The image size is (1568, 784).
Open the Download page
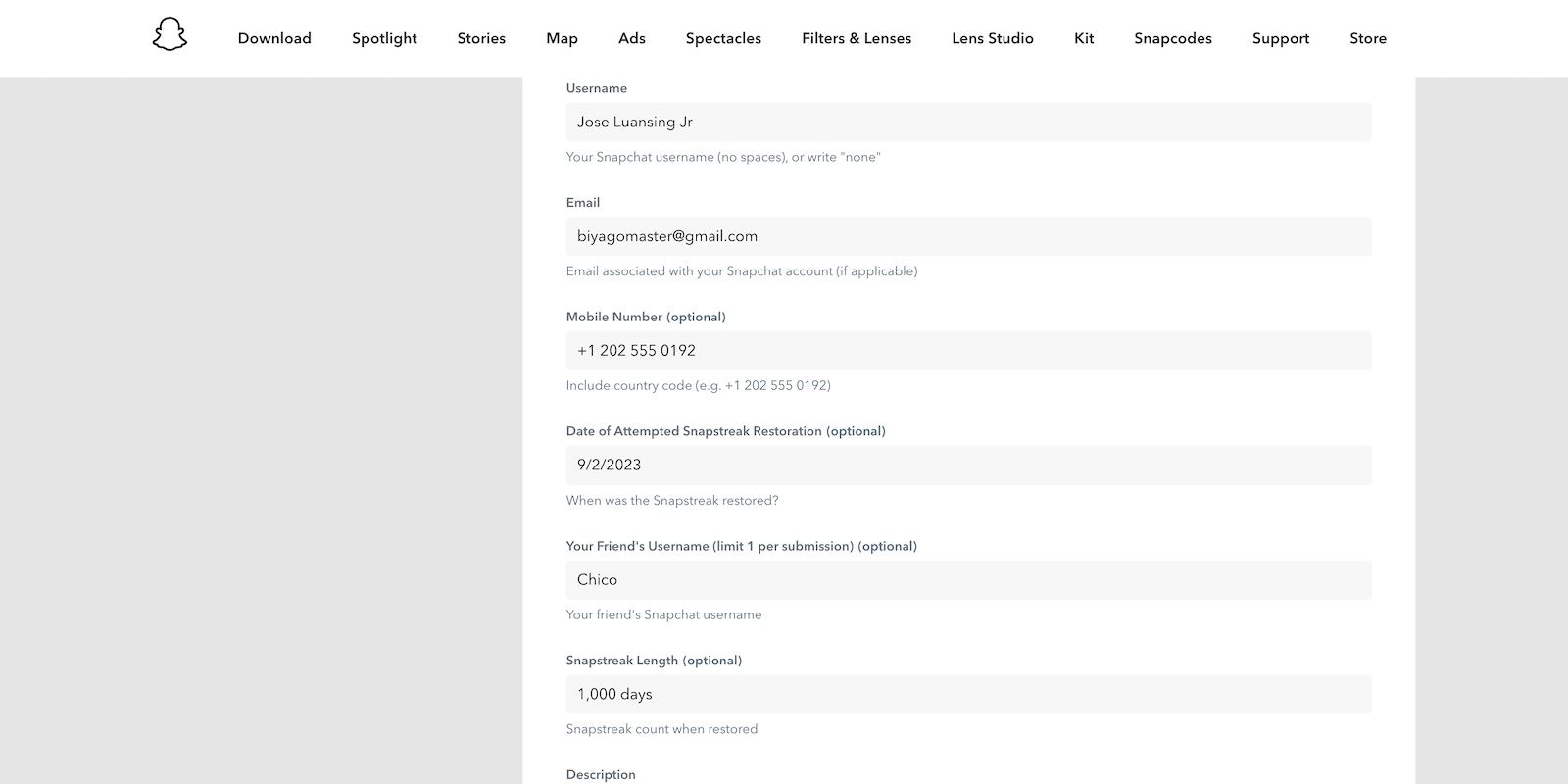tap(274, 38)
